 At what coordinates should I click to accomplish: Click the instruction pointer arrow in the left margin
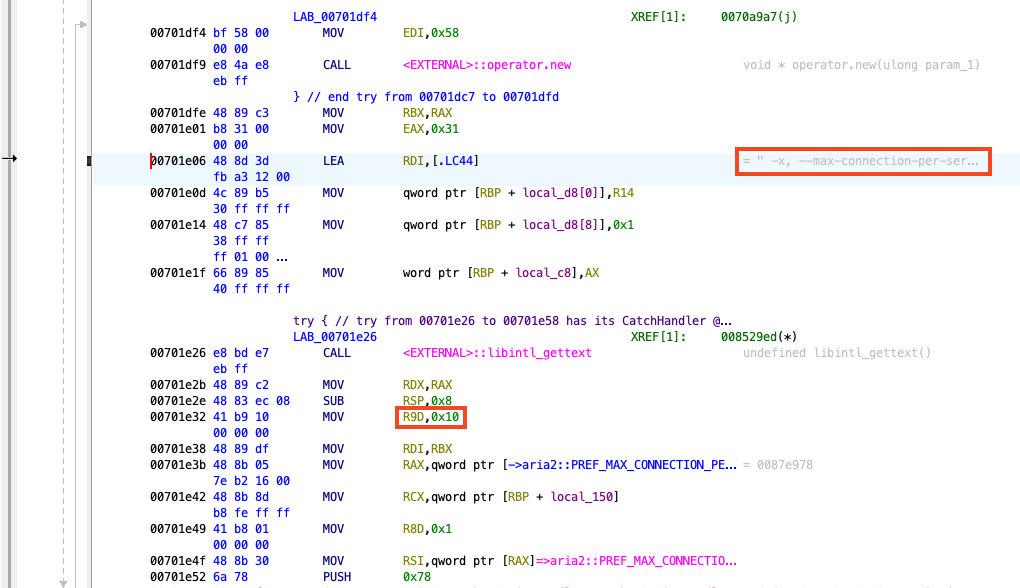10,158
